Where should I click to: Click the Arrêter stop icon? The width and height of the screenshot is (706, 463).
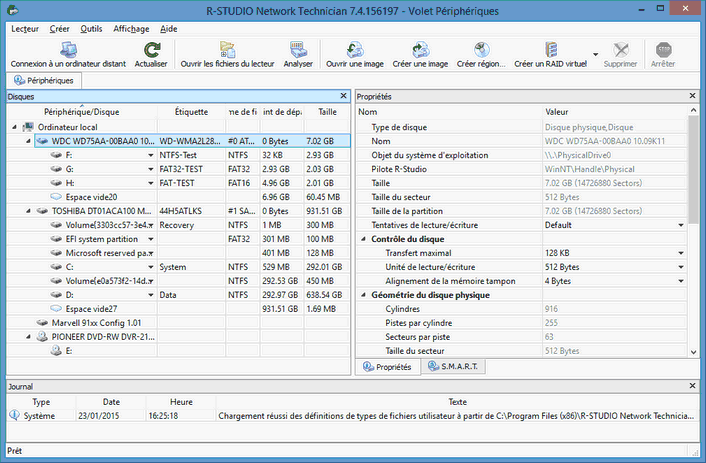coord(663,50)
